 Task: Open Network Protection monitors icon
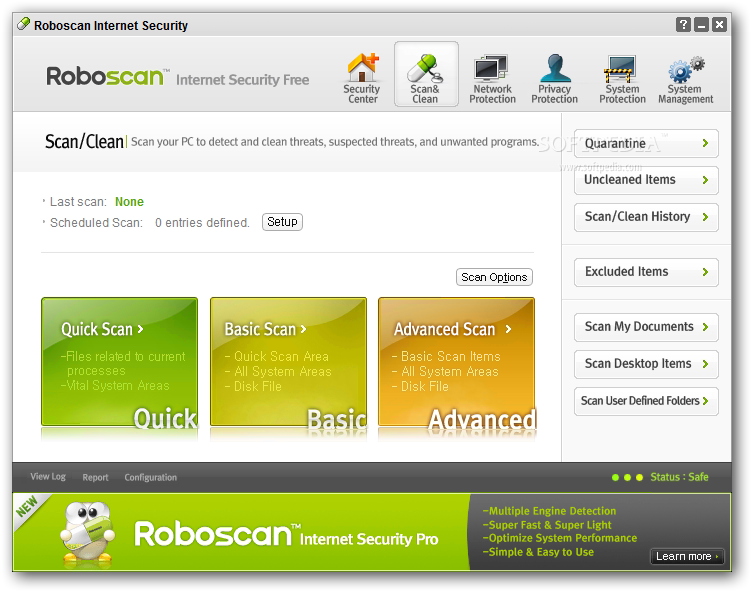pos(491,68)
